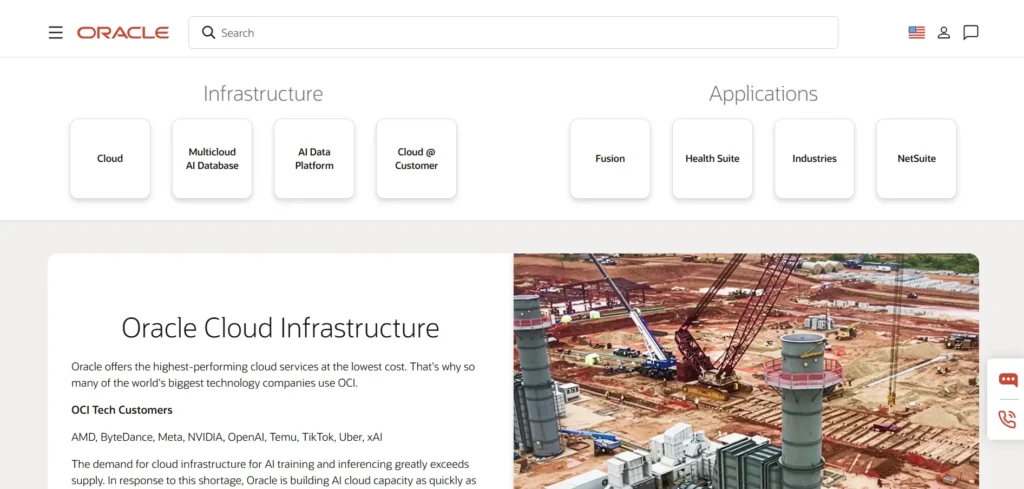Click the OCI Tech Customers subheading

122,410
